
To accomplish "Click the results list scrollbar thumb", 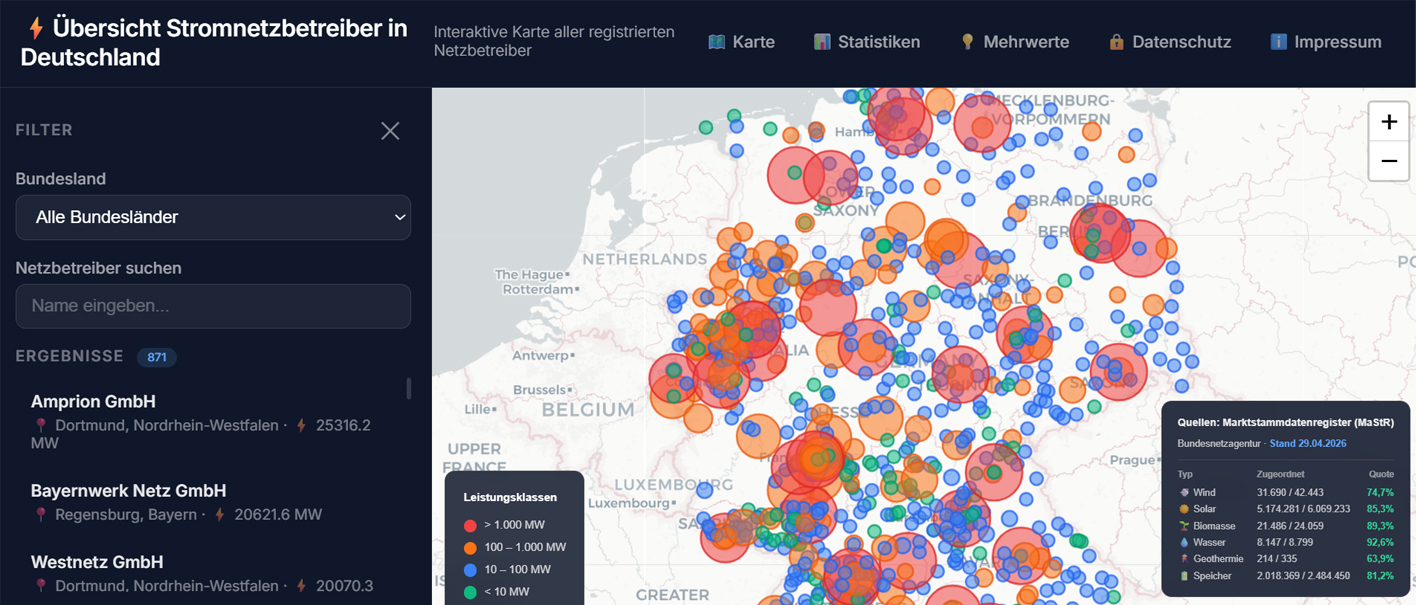I will pyautogui.click(x=408, y=388).
